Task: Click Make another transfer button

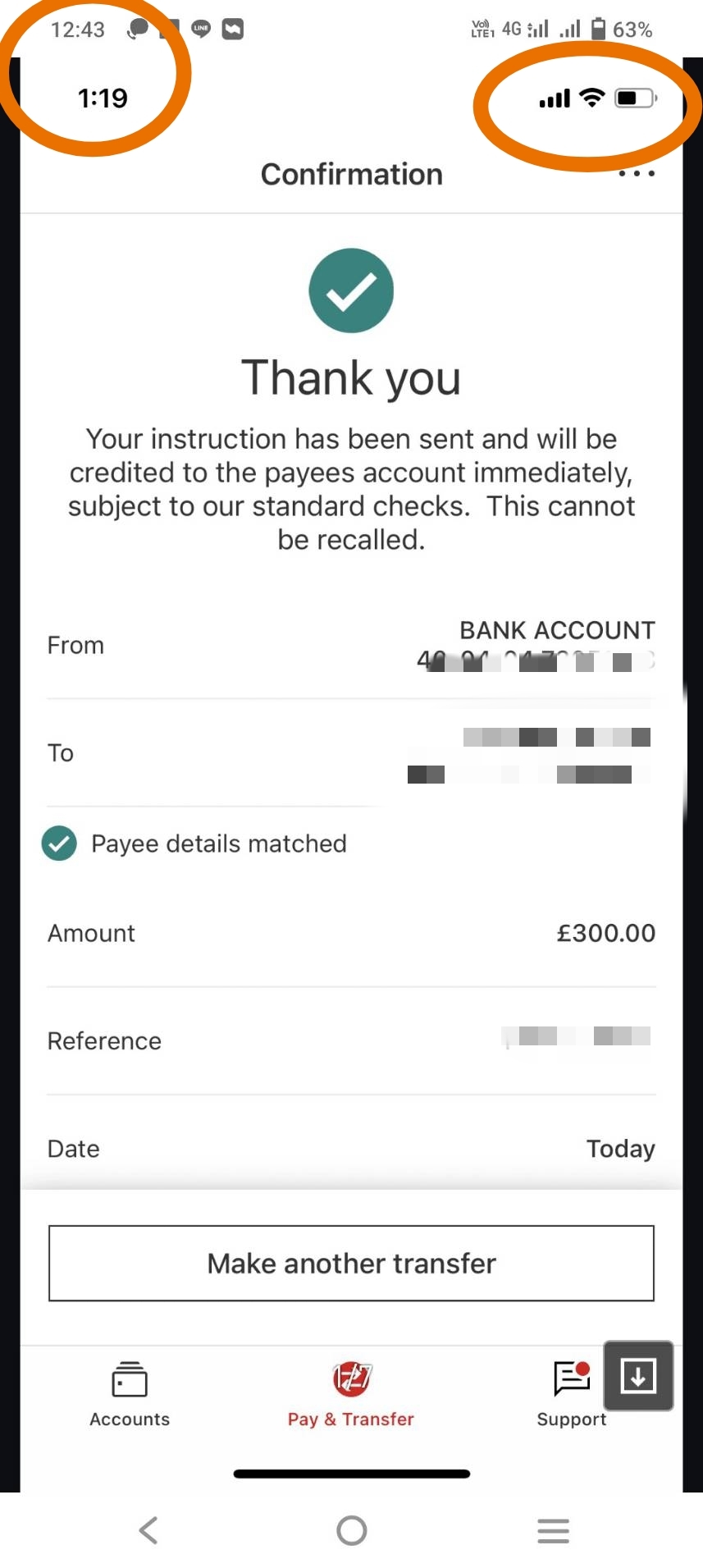Action: 351,1264
